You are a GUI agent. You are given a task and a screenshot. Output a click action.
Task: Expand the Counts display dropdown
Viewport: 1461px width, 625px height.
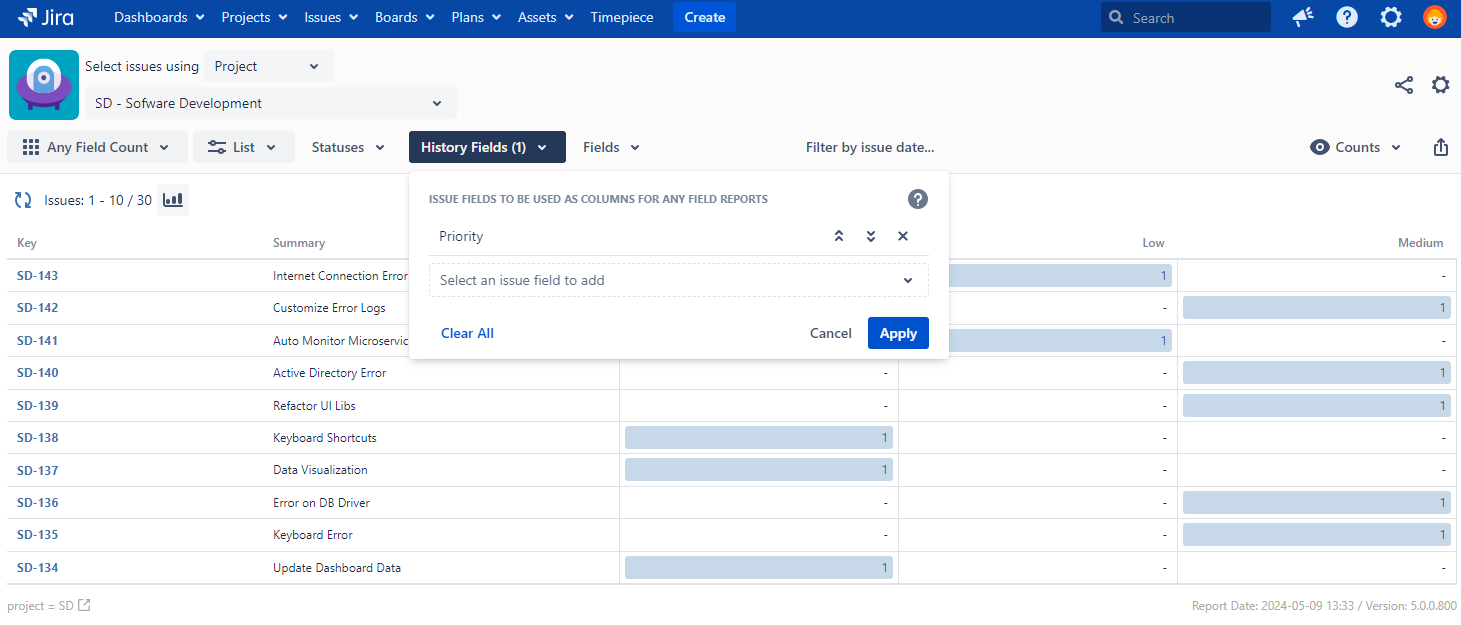1356,147
